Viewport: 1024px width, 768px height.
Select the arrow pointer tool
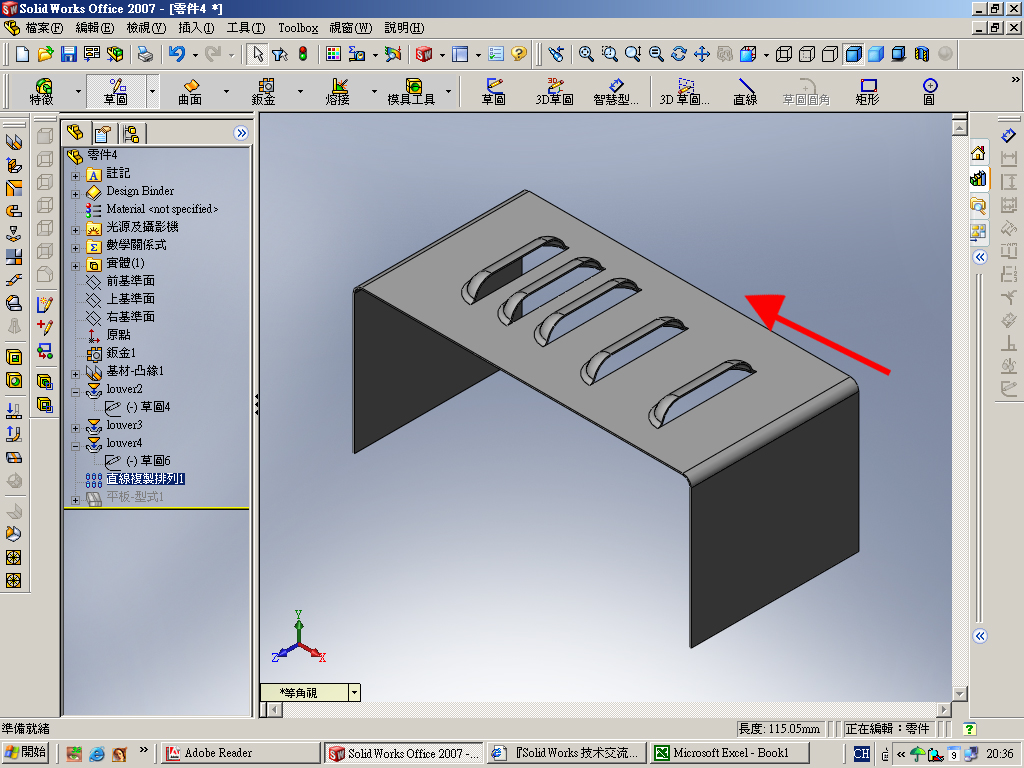[258, 54]
